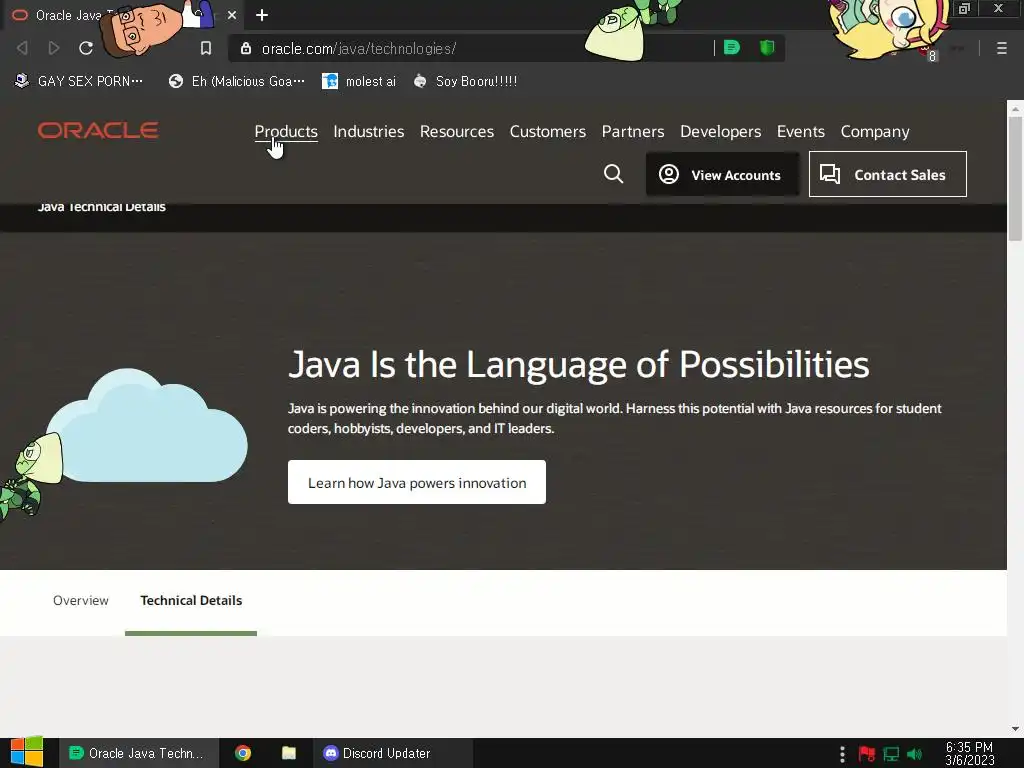Open the Eh (Malicious Goa... bookmark
Image resolution: width=1024 pixels, height=768 pixels.
pos(236,81)
